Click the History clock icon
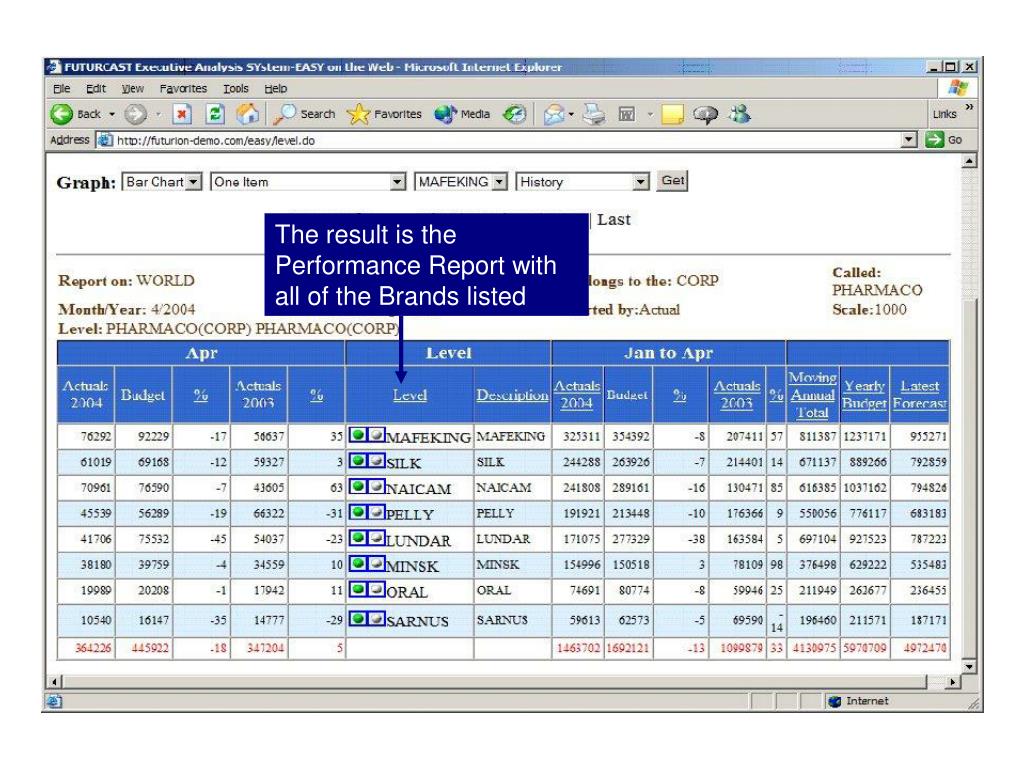 (x=515, y=114)
